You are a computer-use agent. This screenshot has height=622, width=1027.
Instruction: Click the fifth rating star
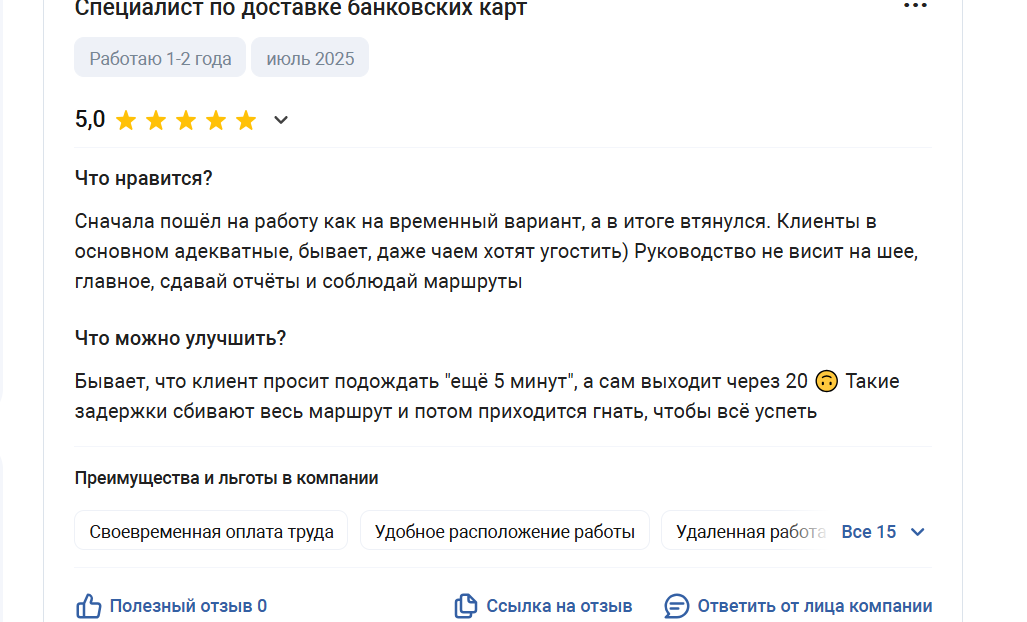tap(246, 120)
